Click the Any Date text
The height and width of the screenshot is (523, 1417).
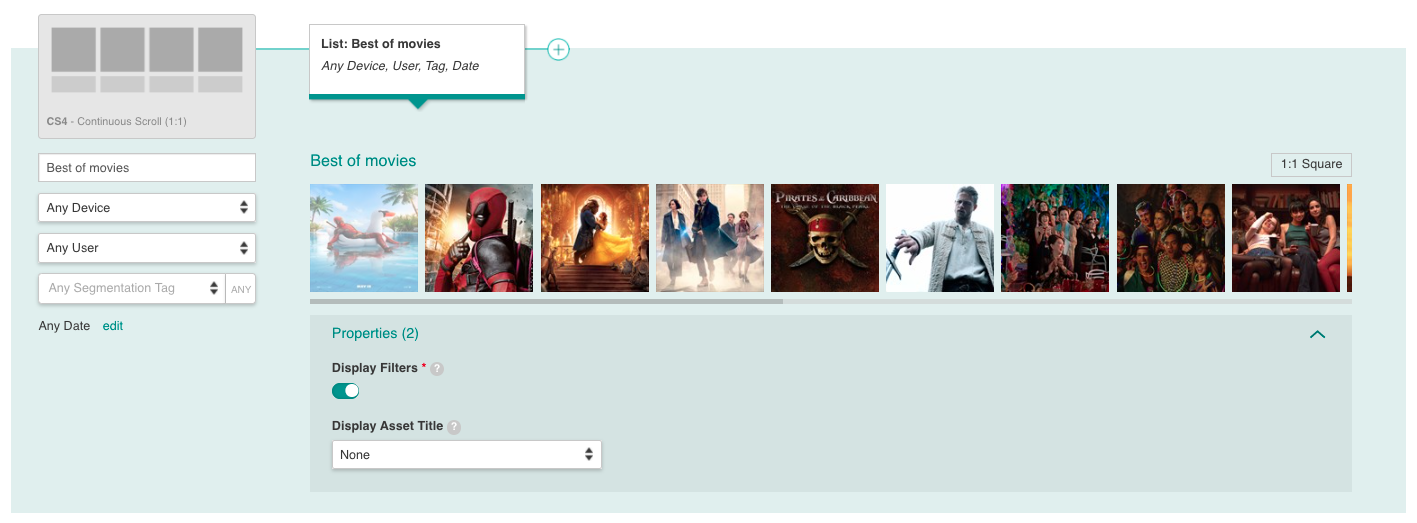(64, 326)
